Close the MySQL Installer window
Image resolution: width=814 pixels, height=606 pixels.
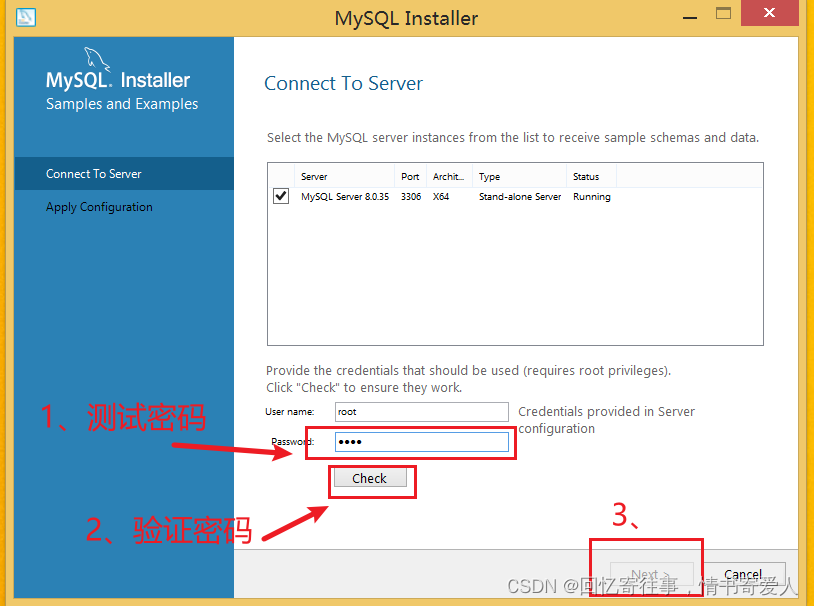coord(769,13)
